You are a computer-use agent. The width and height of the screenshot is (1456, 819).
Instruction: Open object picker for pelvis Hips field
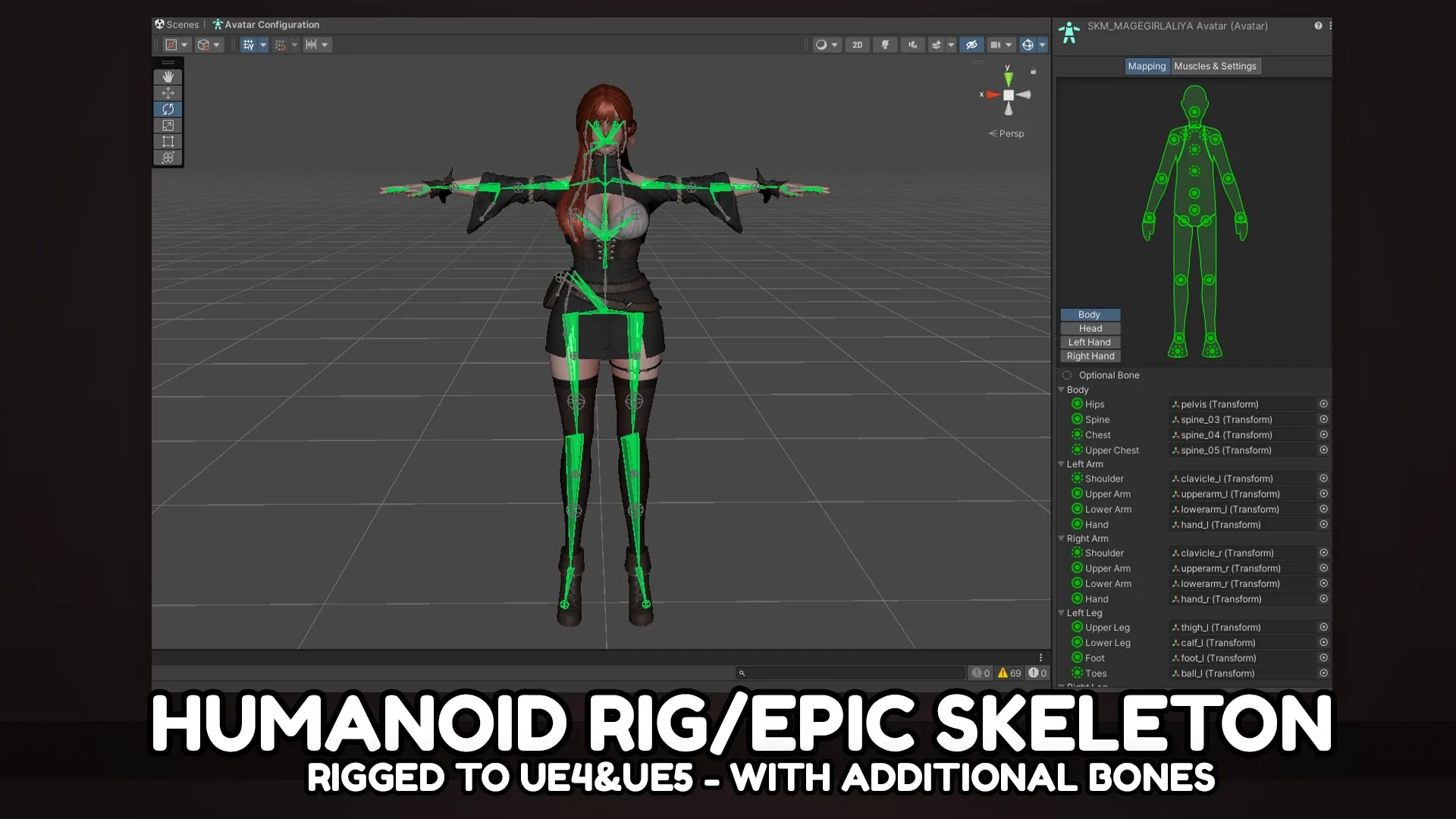(x=1323, y=404)
